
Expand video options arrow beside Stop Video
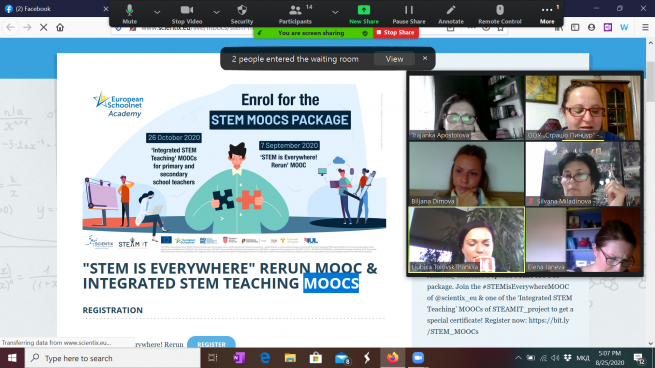pos(216,13)
